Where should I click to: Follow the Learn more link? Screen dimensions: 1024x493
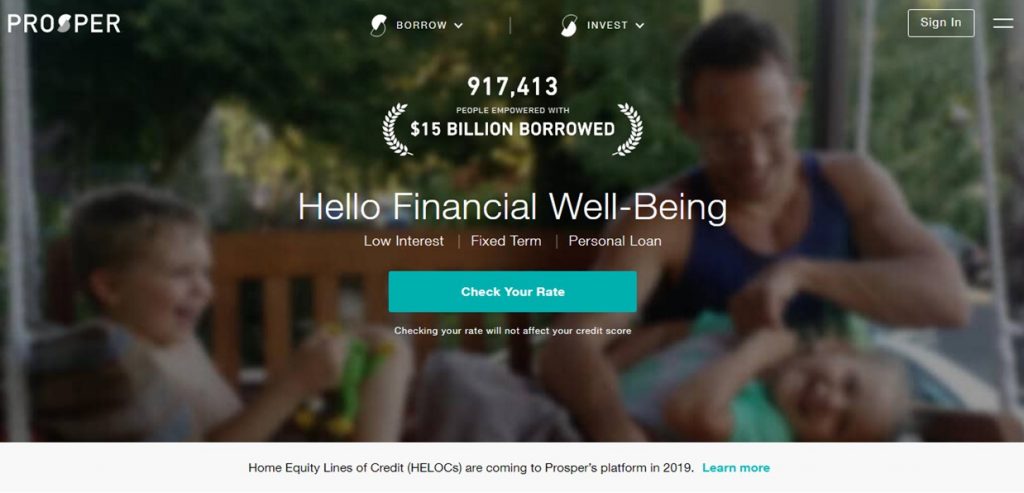point(736,468)
